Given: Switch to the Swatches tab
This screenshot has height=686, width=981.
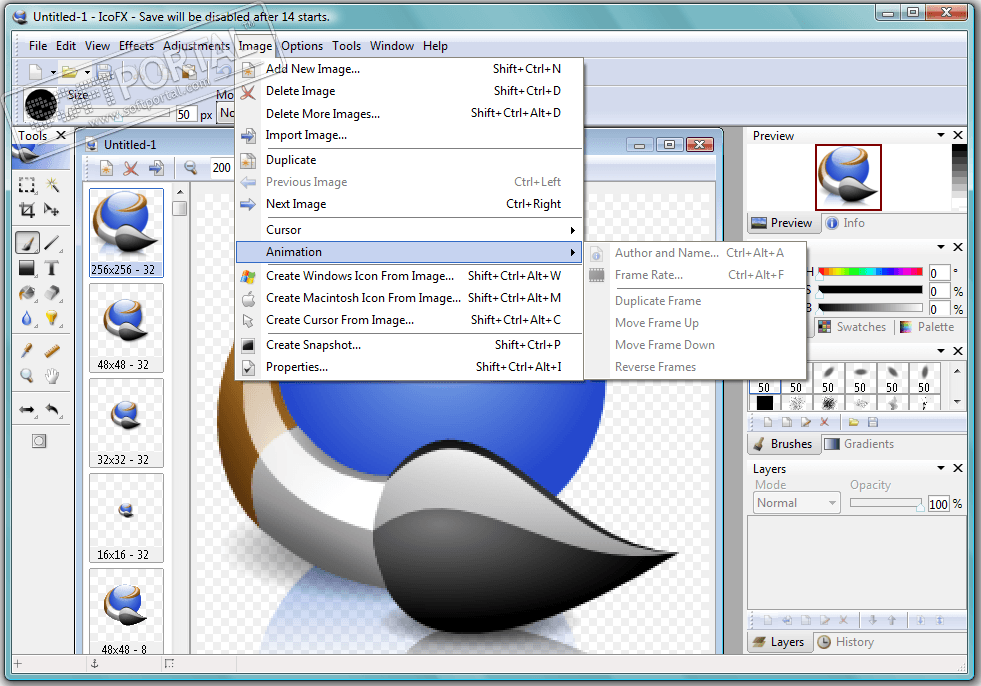Looking at the screenshot, I should [852, 327].
